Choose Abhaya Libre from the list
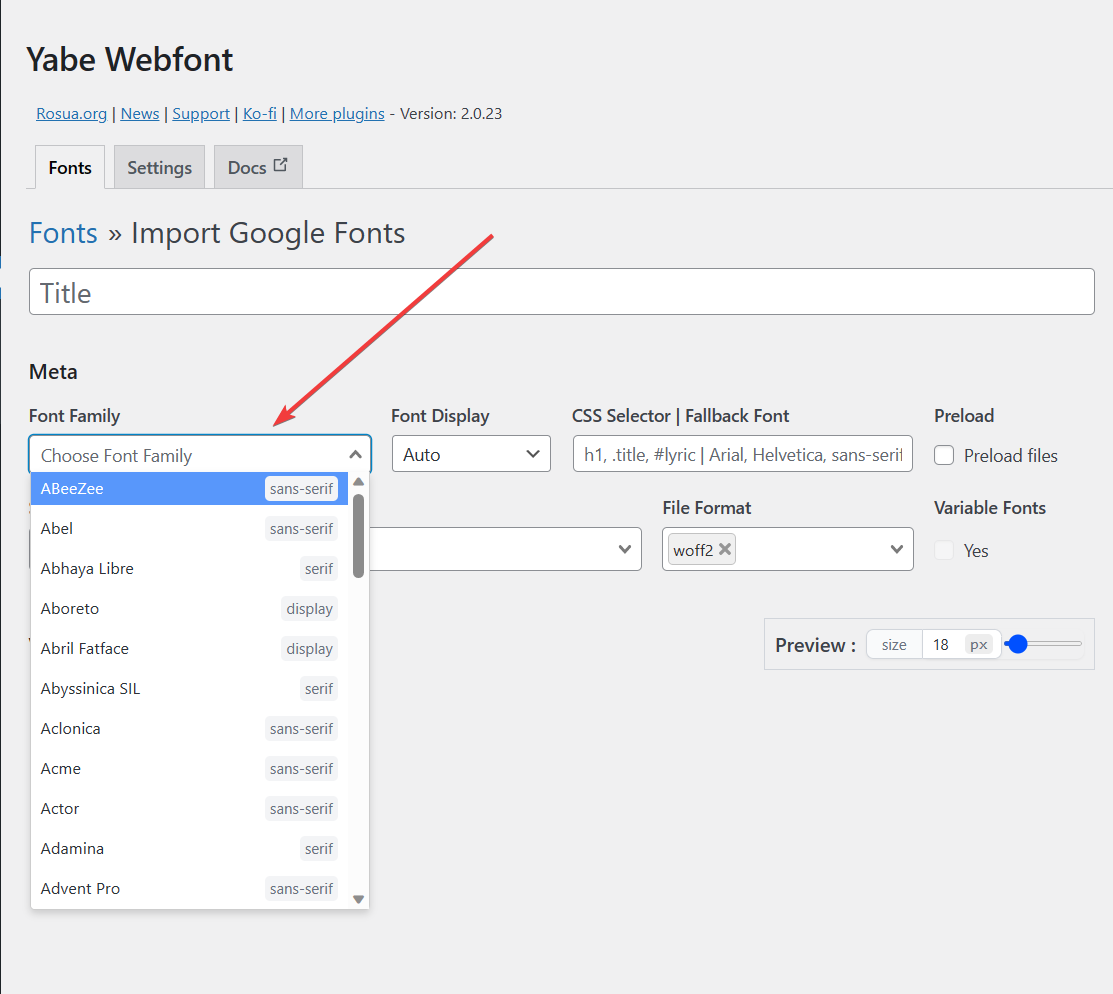 pos(189,569)
